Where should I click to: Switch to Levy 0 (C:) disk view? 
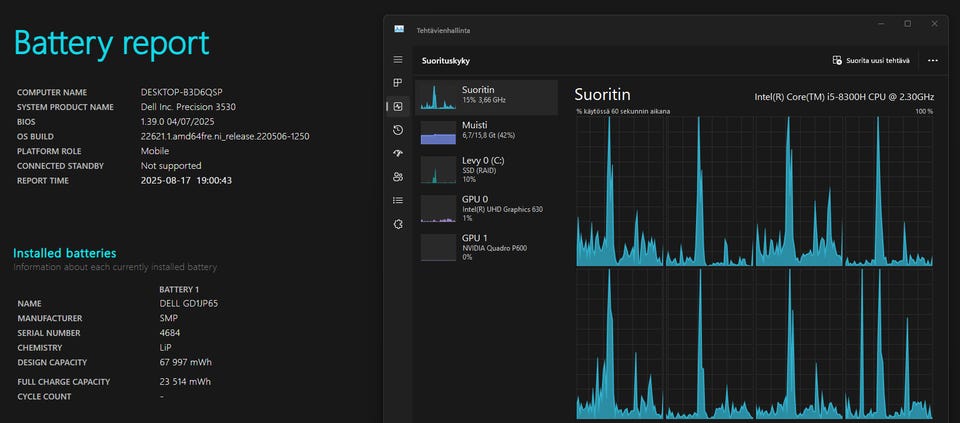point(487,168)
